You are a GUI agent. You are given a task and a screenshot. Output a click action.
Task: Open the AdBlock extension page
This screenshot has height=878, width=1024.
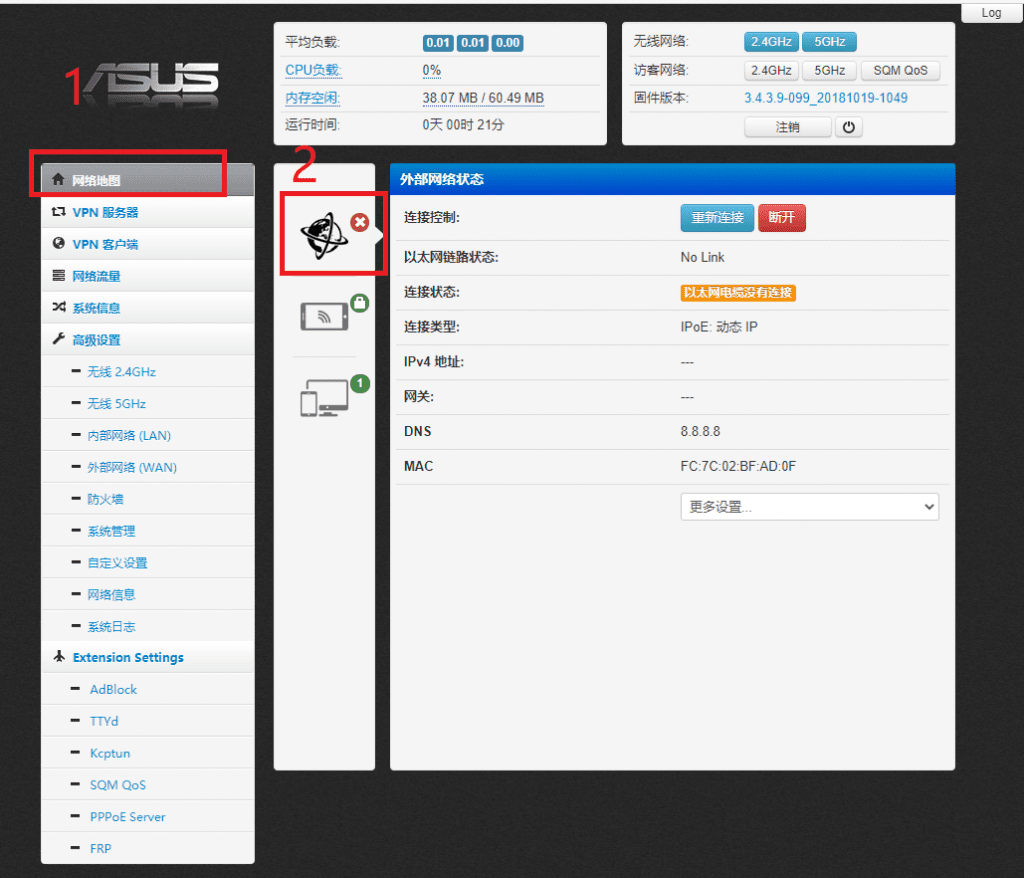(148, 689)
